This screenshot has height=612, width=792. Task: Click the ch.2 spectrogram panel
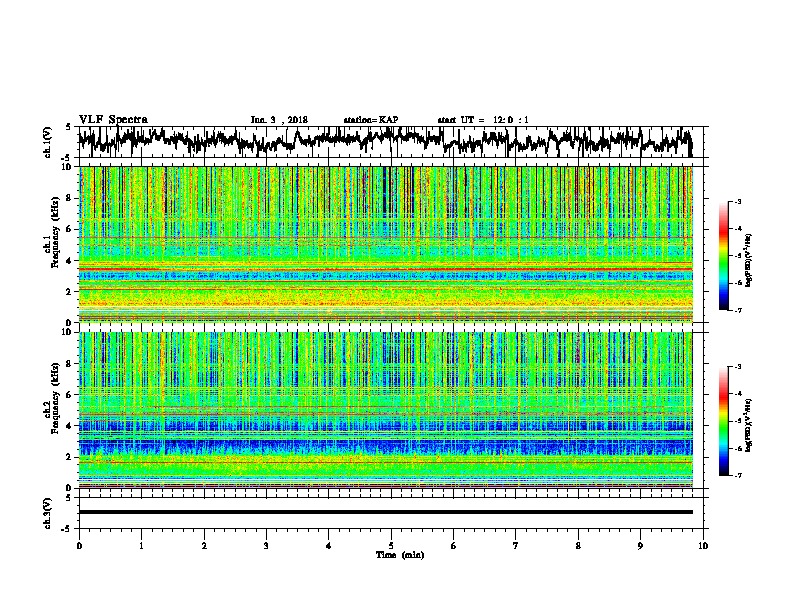pyautogui.click(x=386, y=410)
